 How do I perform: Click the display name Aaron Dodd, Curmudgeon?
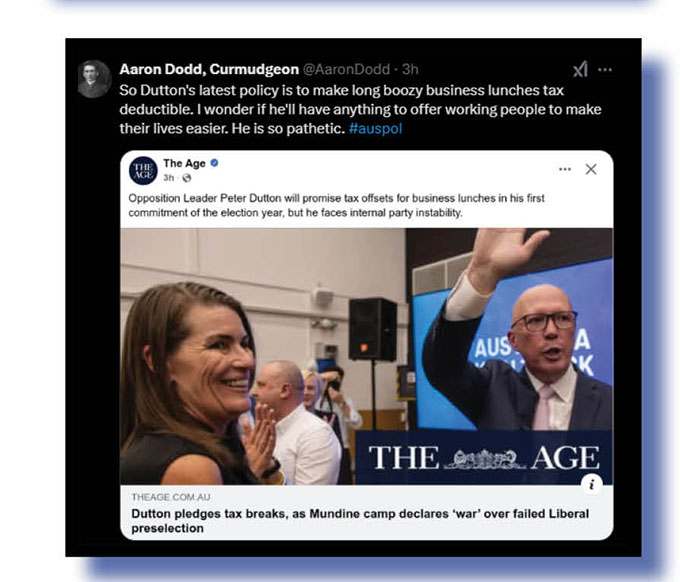pyautogui.click(x=209, y=69)
